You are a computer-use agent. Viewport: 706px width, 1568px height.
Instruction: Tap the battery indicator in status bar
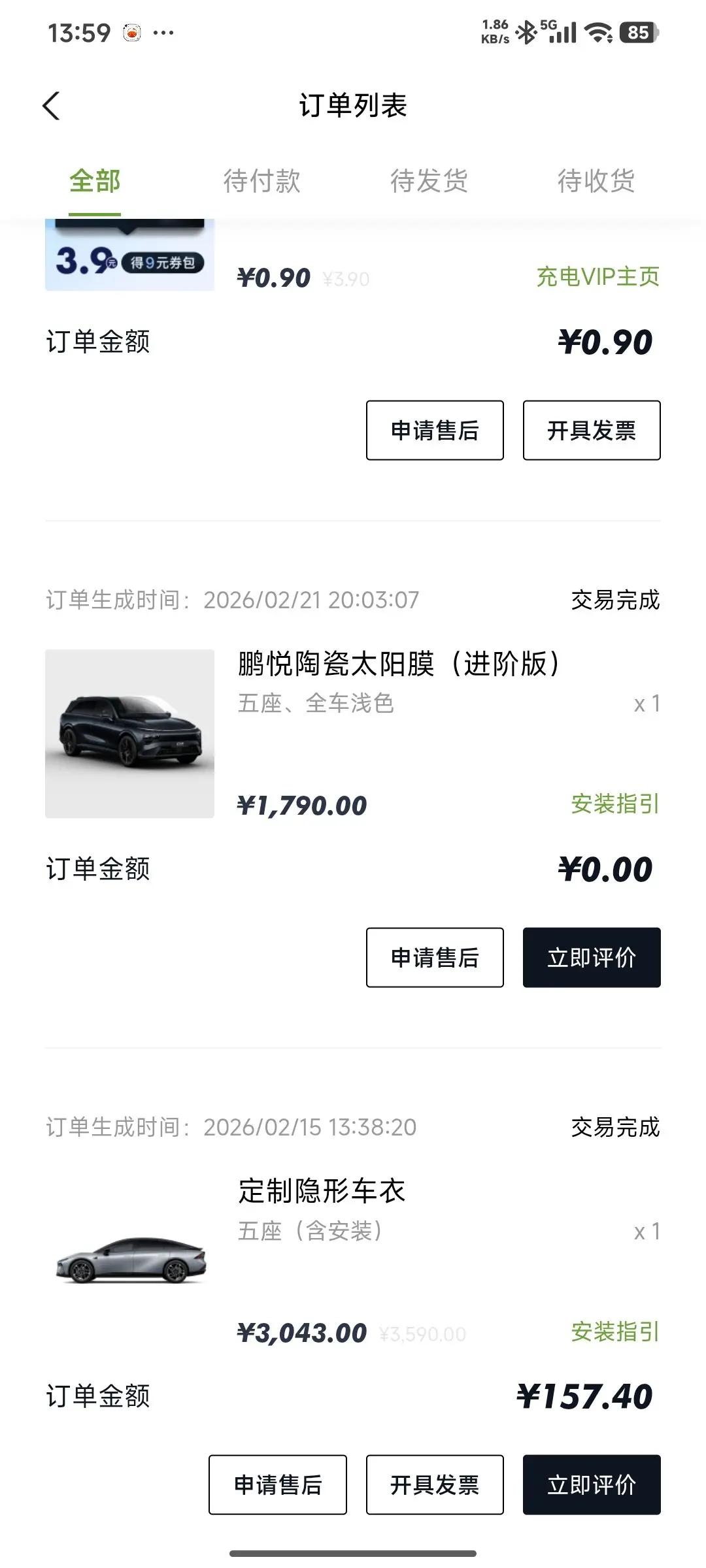(639, 33)
